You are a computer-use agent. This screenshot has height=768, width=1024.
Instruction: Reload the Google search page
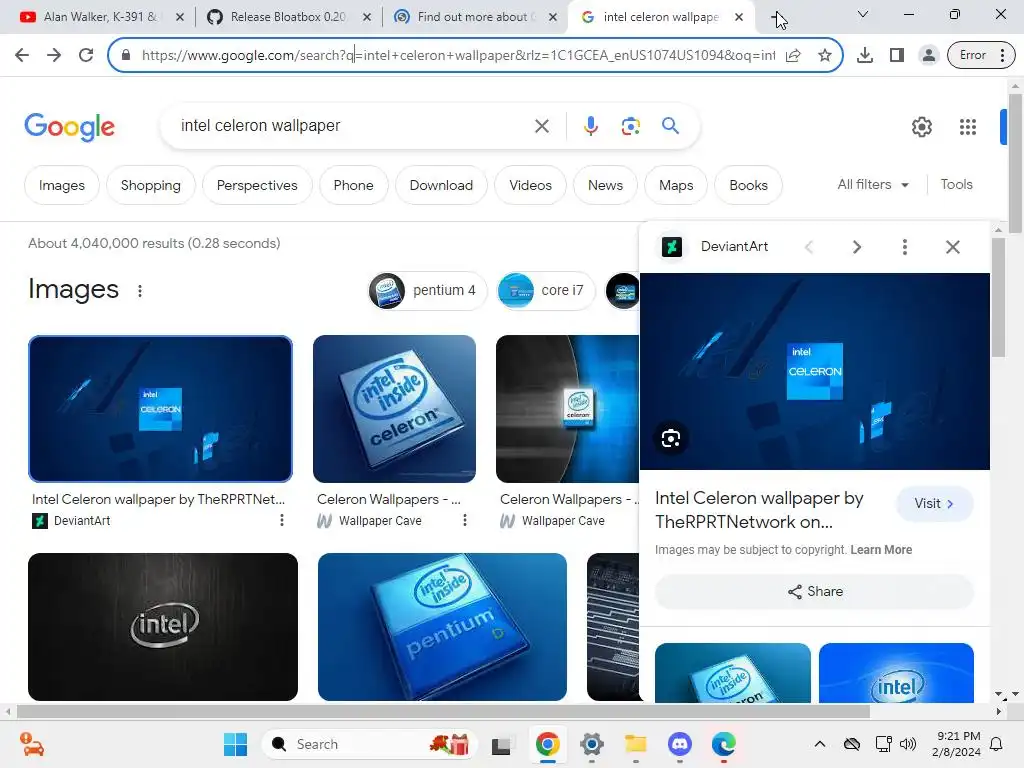pos(86,55)
